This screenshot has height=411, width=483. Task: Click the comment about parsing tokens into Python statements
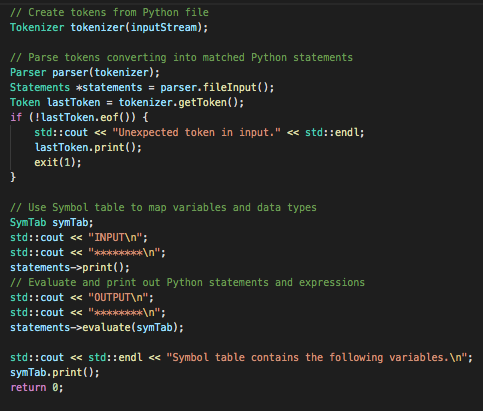pyautogui.click(x=181, y=57)
